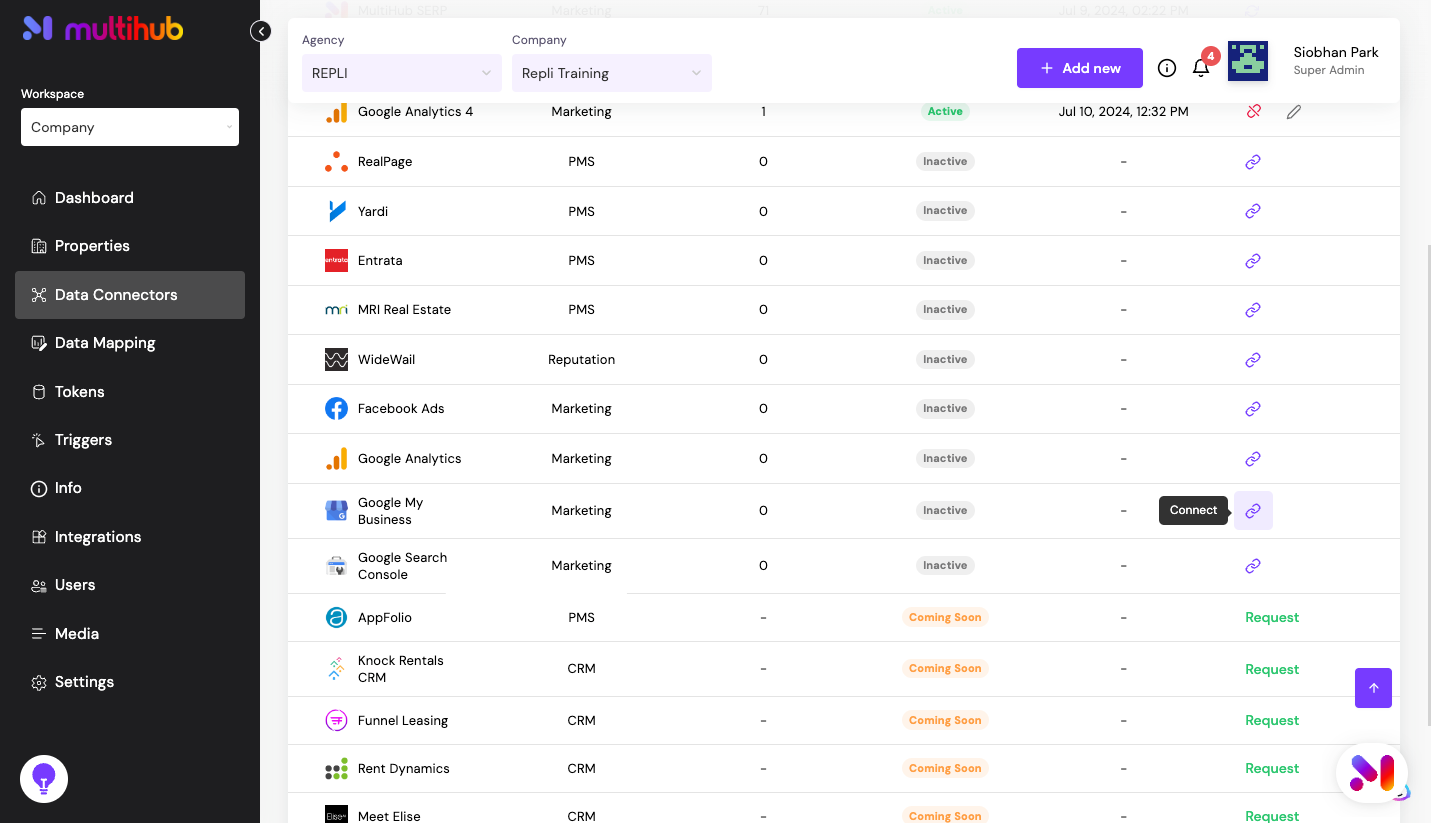The image size is (1431, 823).
Task: Connect Entrata using its link icon
Action: pos(1253,260)
